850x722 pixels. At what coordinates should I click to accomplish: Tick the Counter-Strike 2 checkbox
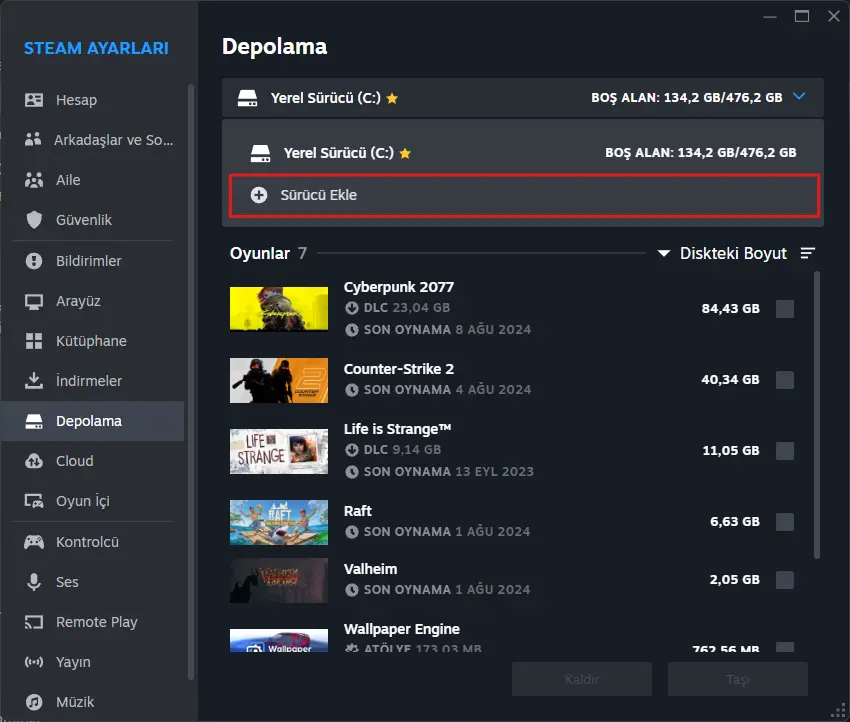coord(784,380)
